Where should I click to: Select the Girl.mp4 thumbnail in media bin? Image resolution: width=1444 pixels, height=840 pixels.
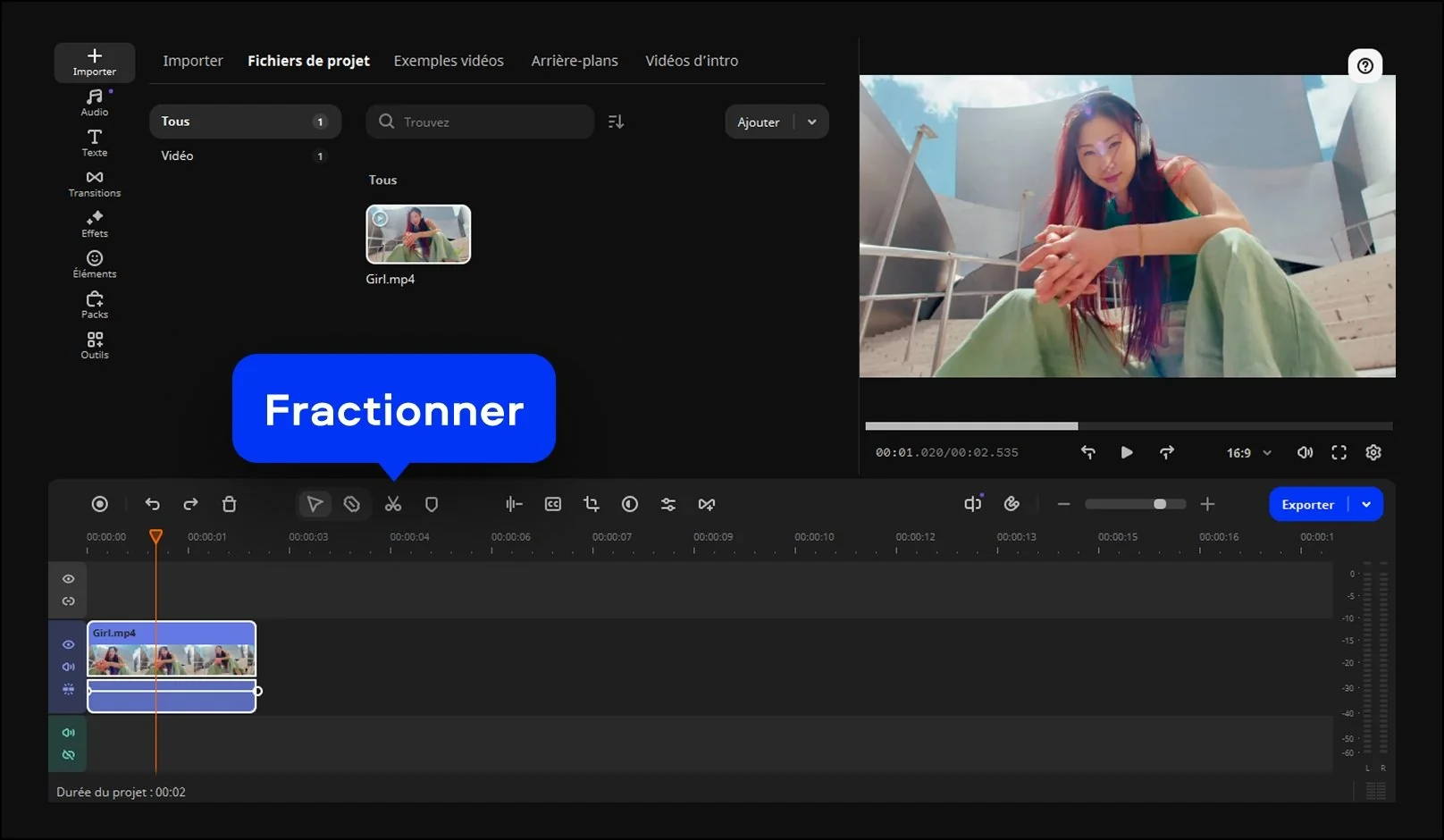[418, 234]
